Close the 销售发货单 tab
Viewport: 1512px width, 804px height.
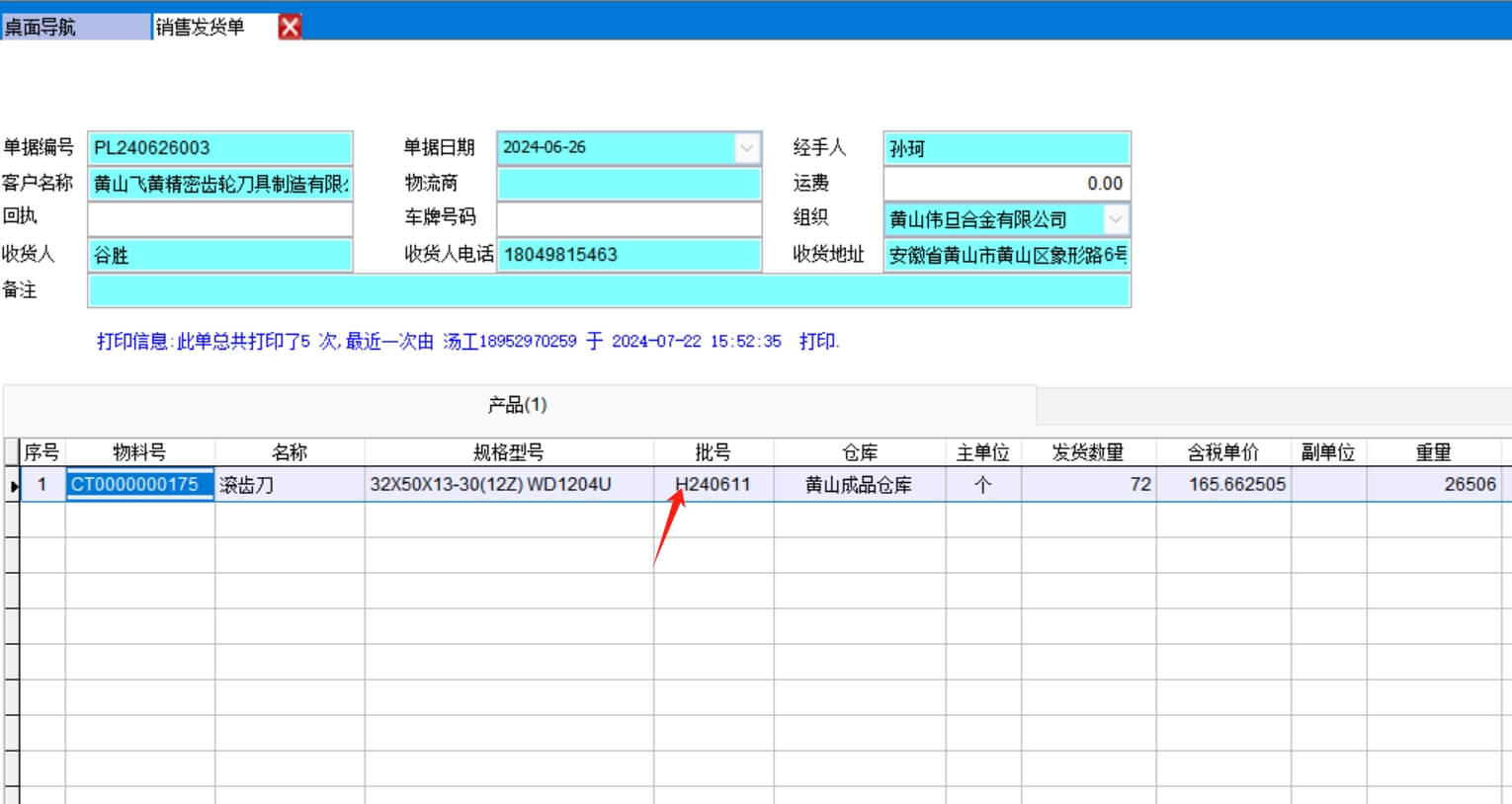tap(290, 27)
